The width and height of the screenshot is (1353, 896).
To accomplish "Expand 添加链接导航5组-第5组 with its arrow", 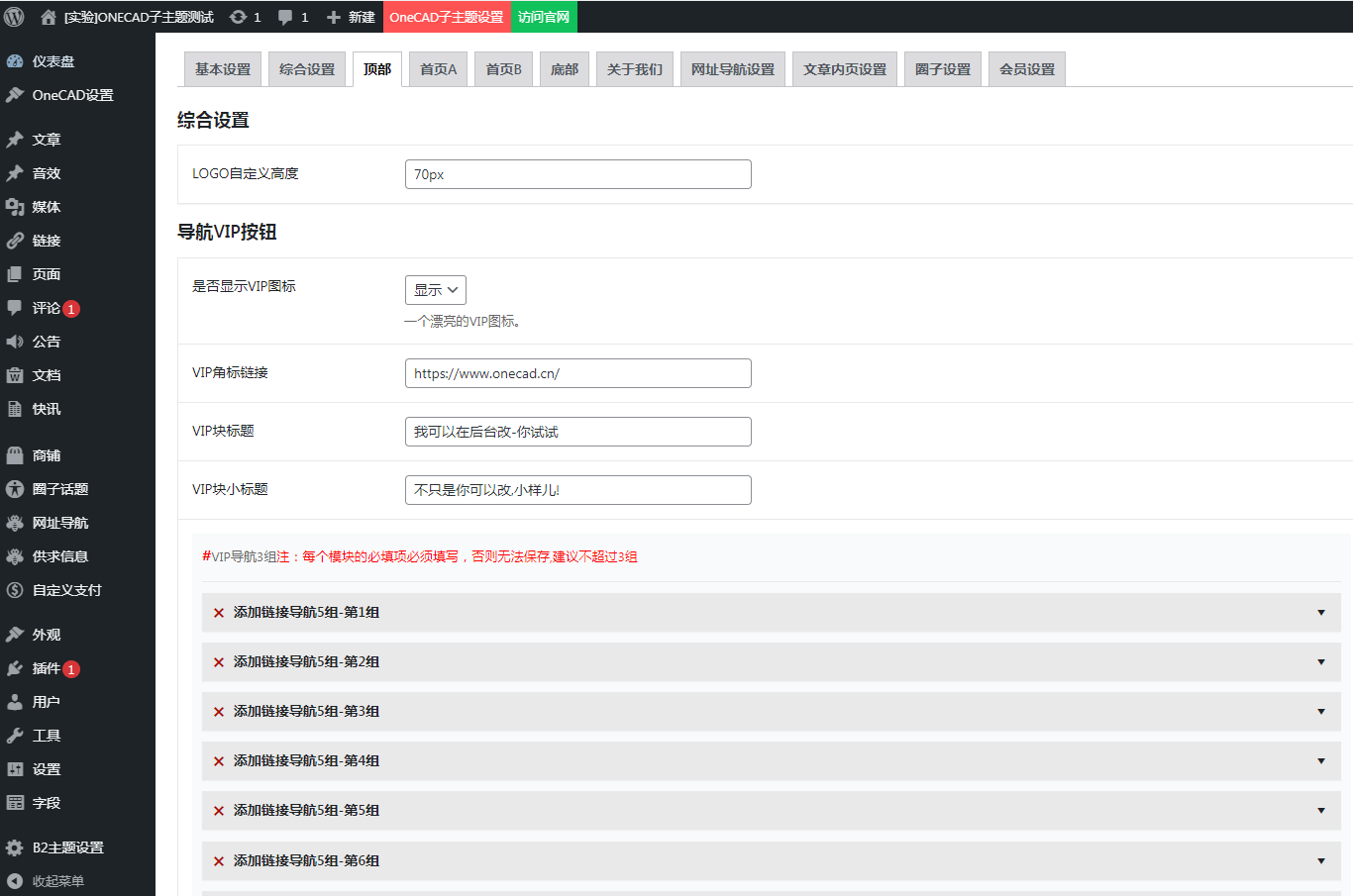I will pyautogui.click(x=1321, y=811).
